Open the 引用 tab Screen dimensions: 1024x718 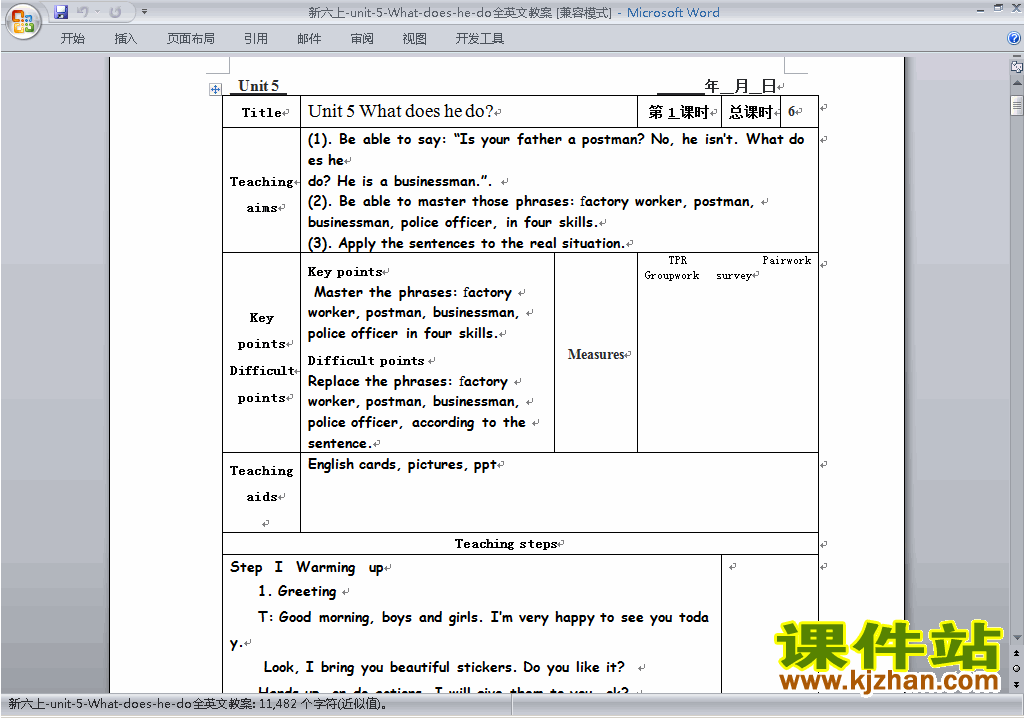pos(256,39)
